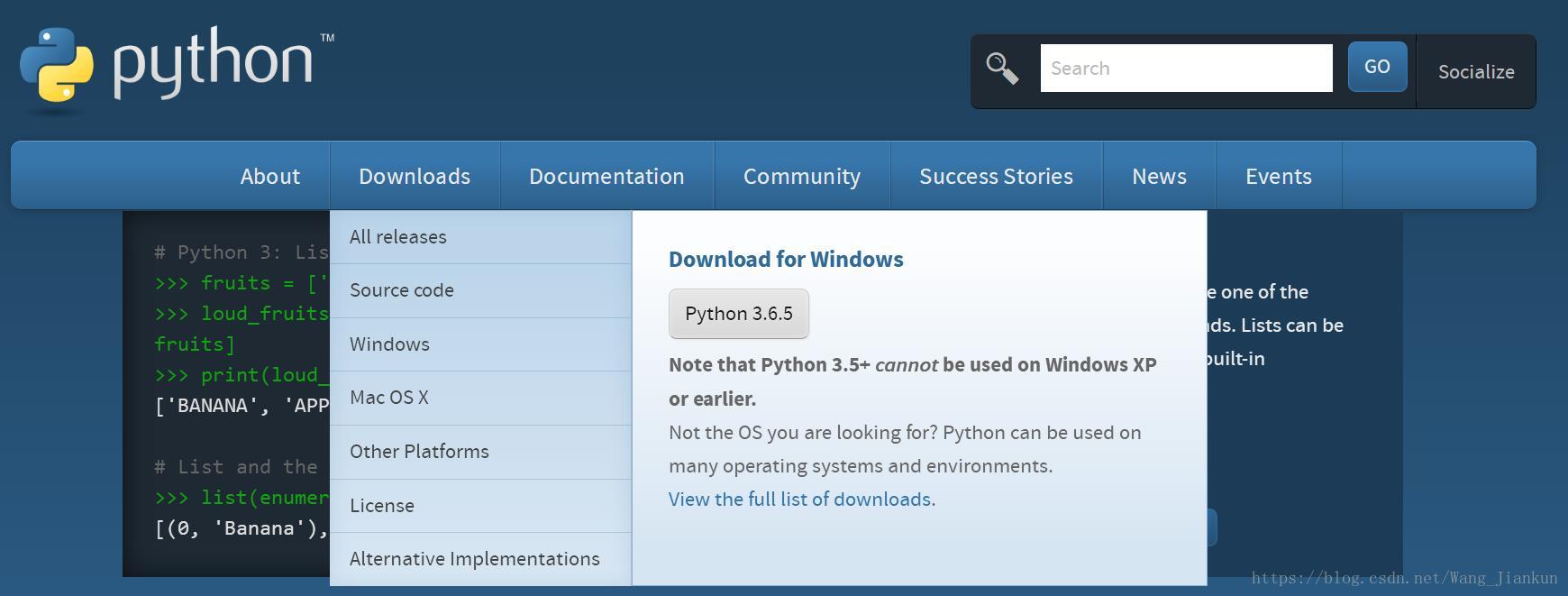Image resolution: width=1568 pixels, height=596 pixels.
Task: Select License in Downloads submenu
Action: (480, 506)
